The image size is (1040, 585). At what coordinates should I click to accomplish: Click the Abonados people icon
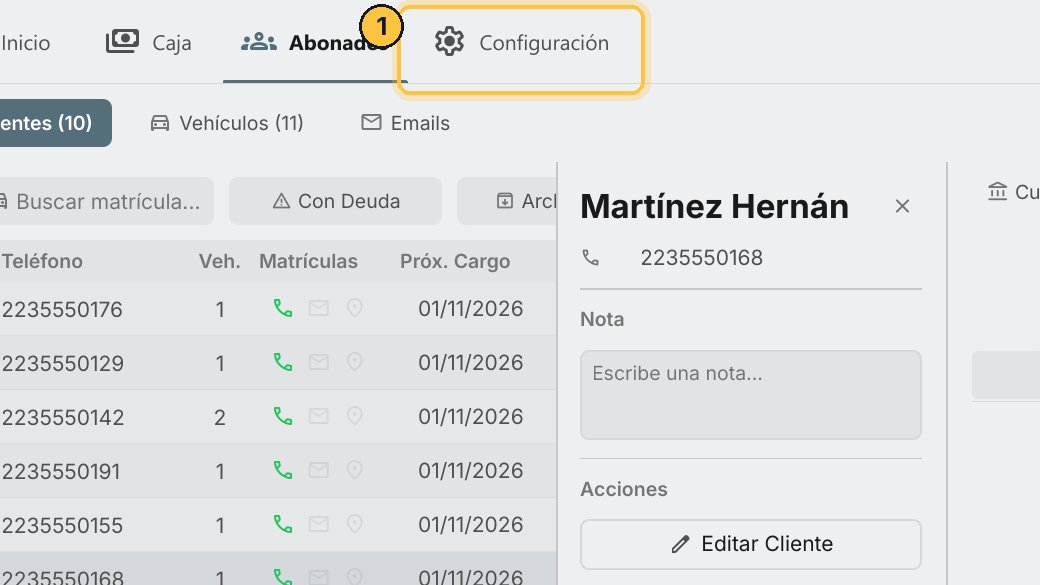pos(259,42)
